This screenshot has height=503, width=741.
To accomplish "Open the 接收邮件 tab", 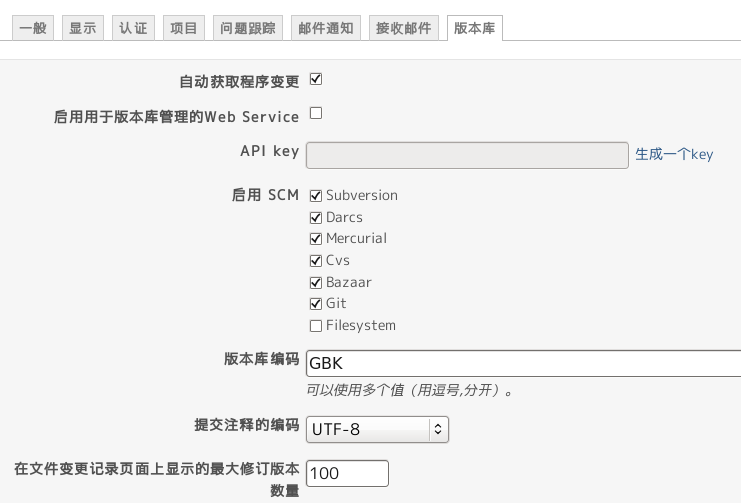I will (404, 28).
